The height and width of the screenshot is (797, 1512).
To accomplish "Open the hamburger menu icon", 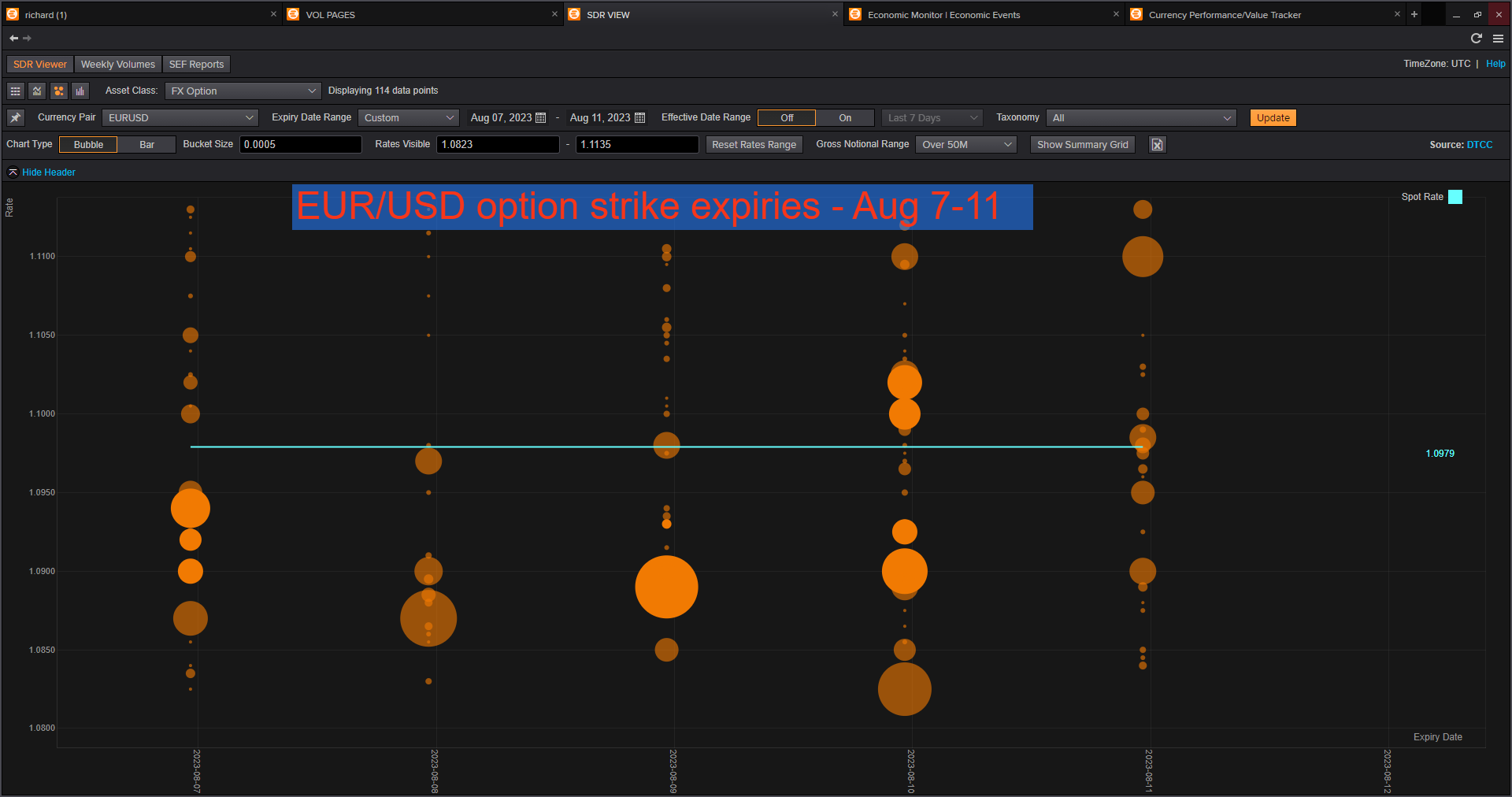I will [x=1498, y=39].
